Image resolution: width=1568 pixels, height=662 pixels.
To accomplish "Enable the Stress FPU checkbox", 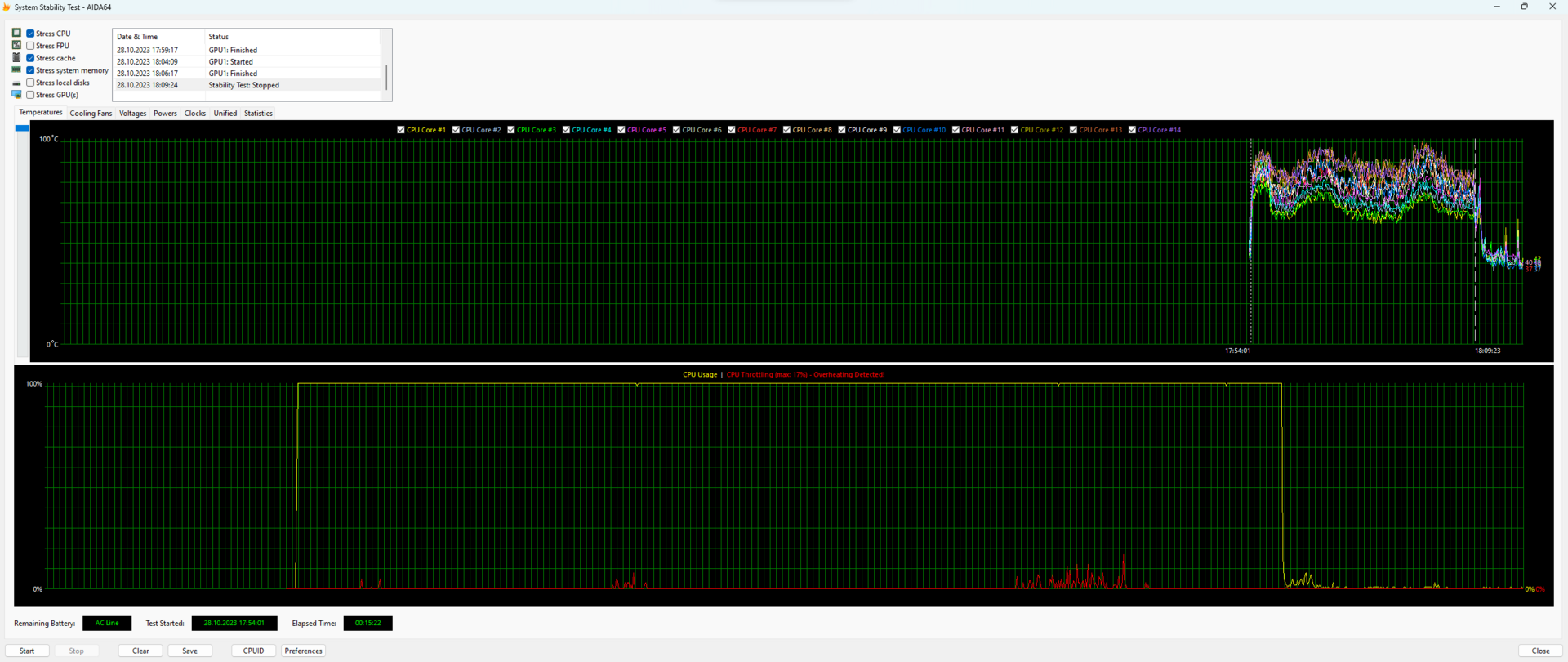I will pos(30,46).
